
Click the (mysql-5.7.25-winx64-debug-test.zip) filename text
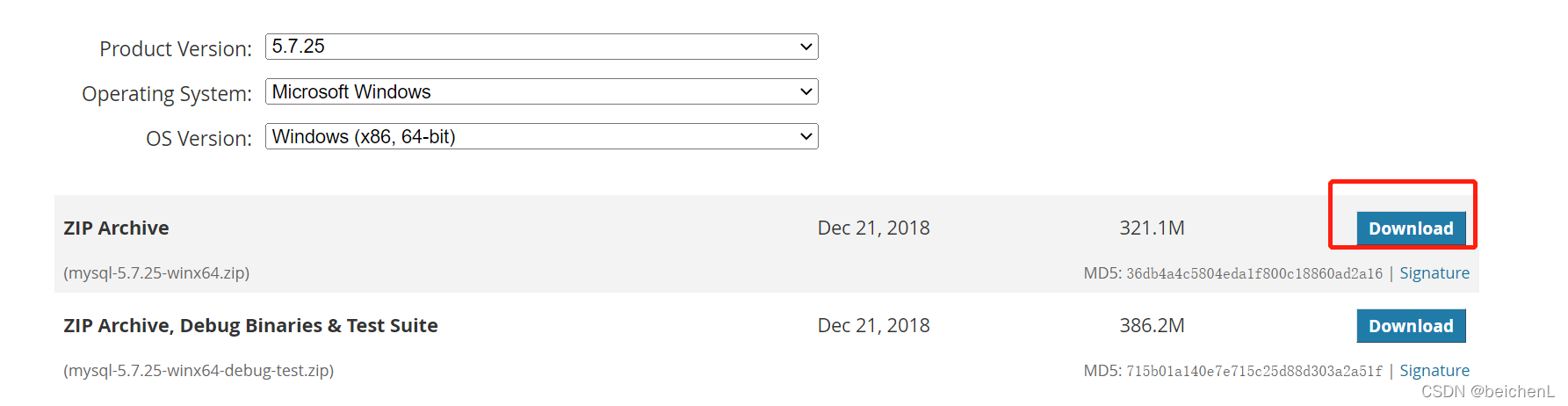199,371
